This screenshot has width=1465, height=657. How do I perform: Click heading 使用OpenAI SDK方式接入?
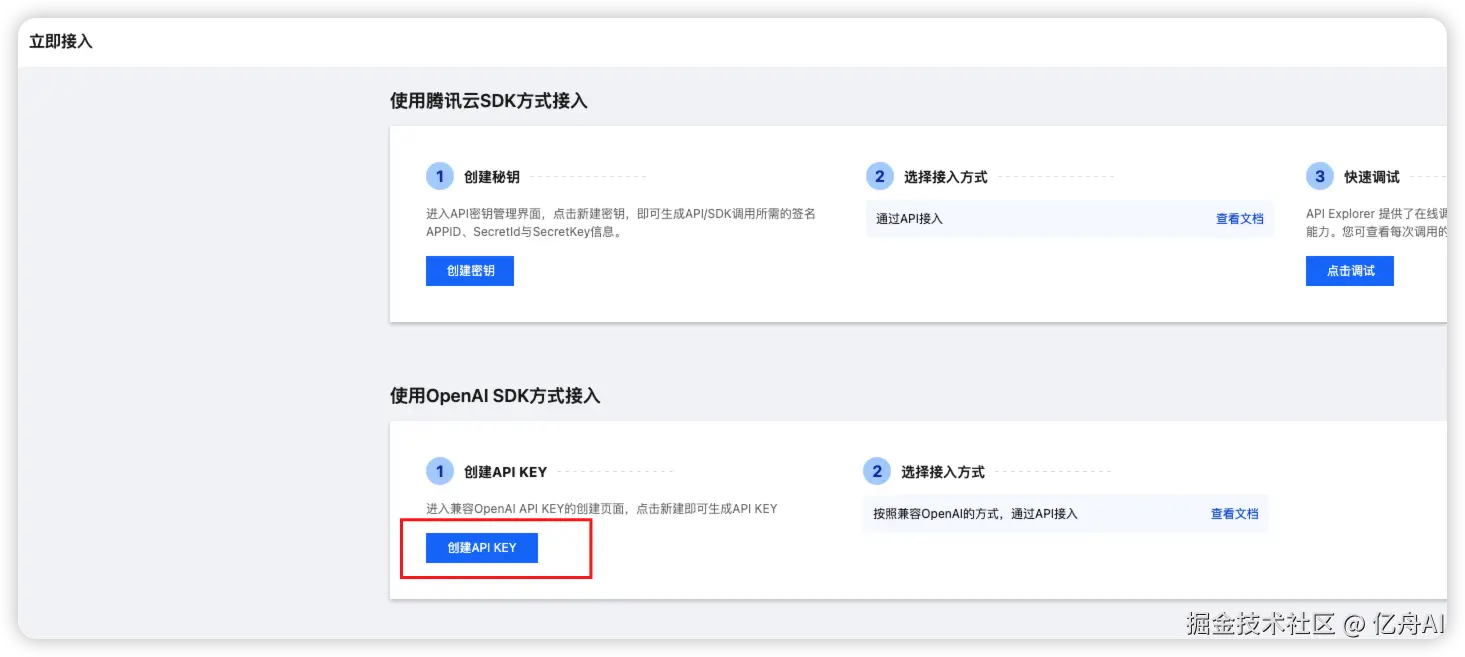495,396
